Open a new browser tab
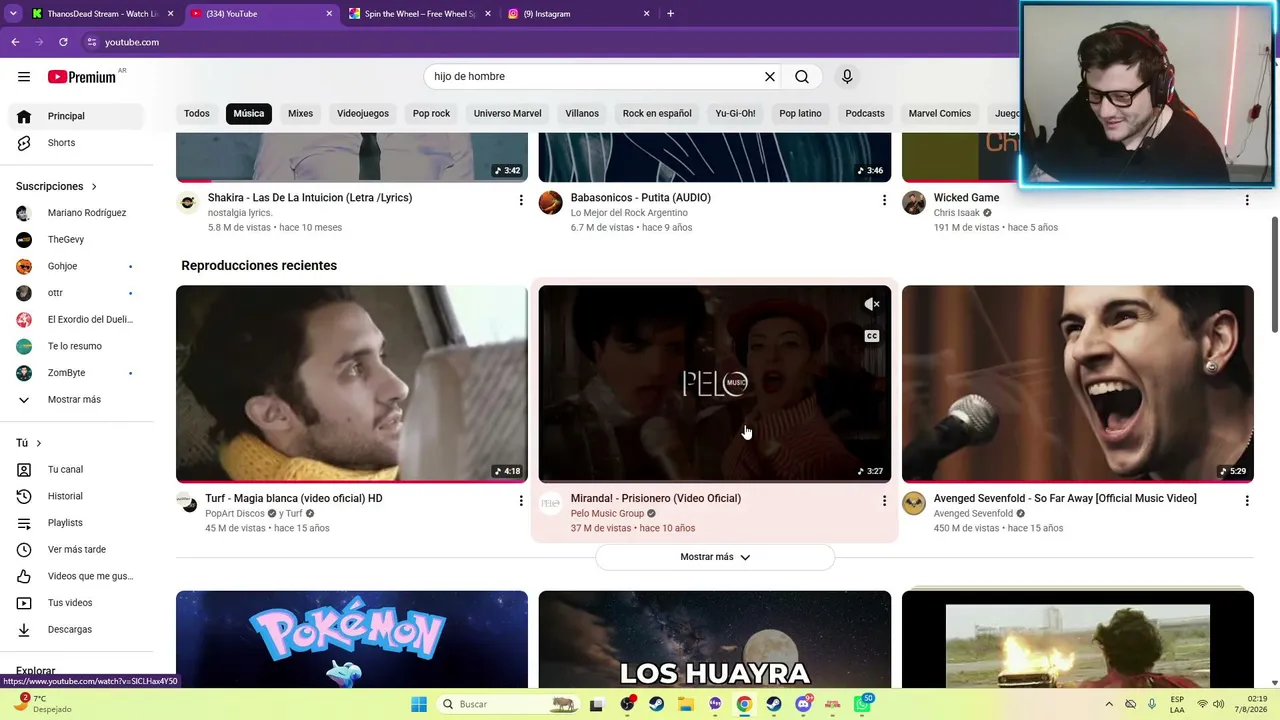Image resolution: width=1280 pixels, height=720 pixels. 670,14
